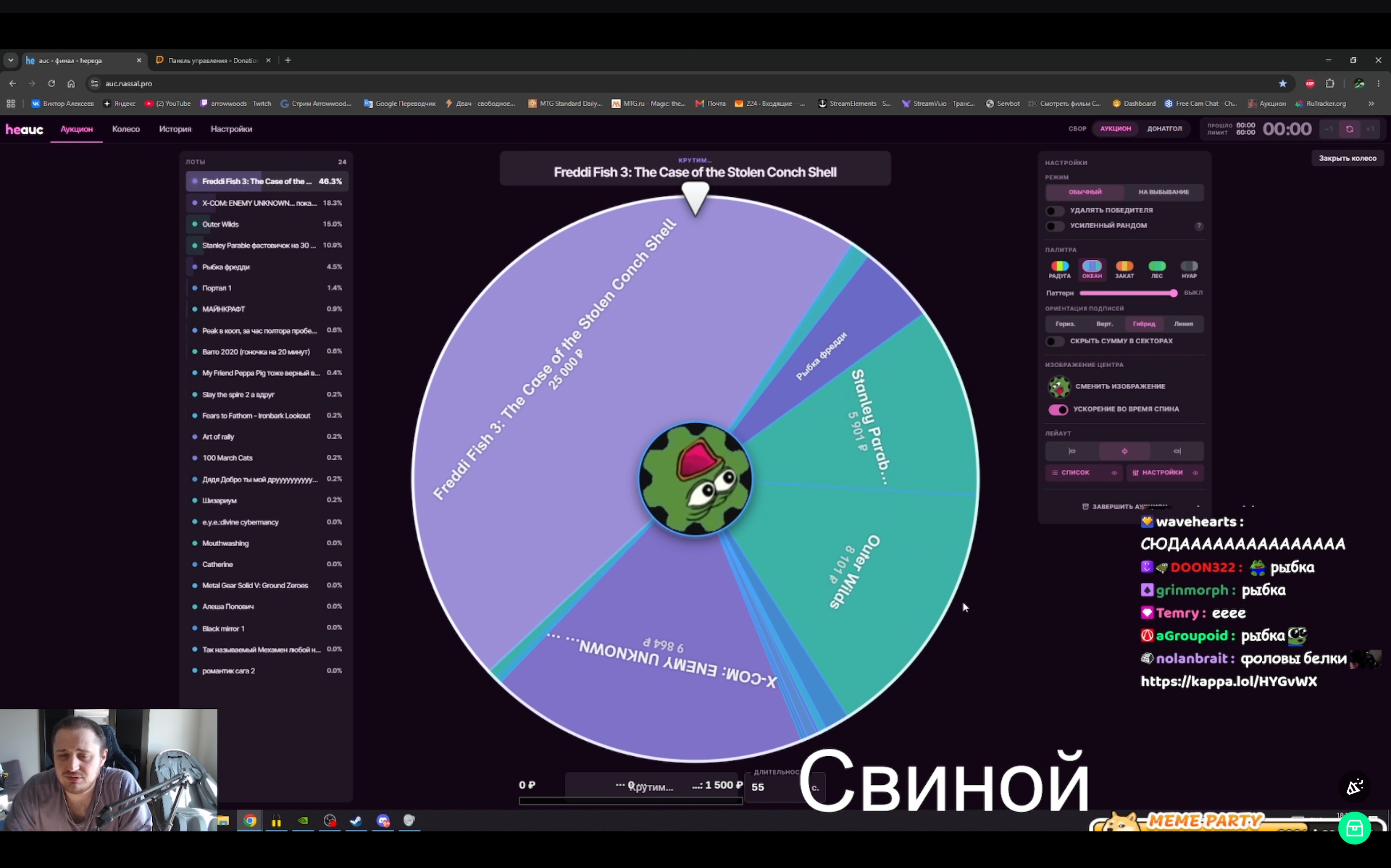Click the browser profile avatar
The height and width of the screenshot is (868, 1391).
(1359, 84)
